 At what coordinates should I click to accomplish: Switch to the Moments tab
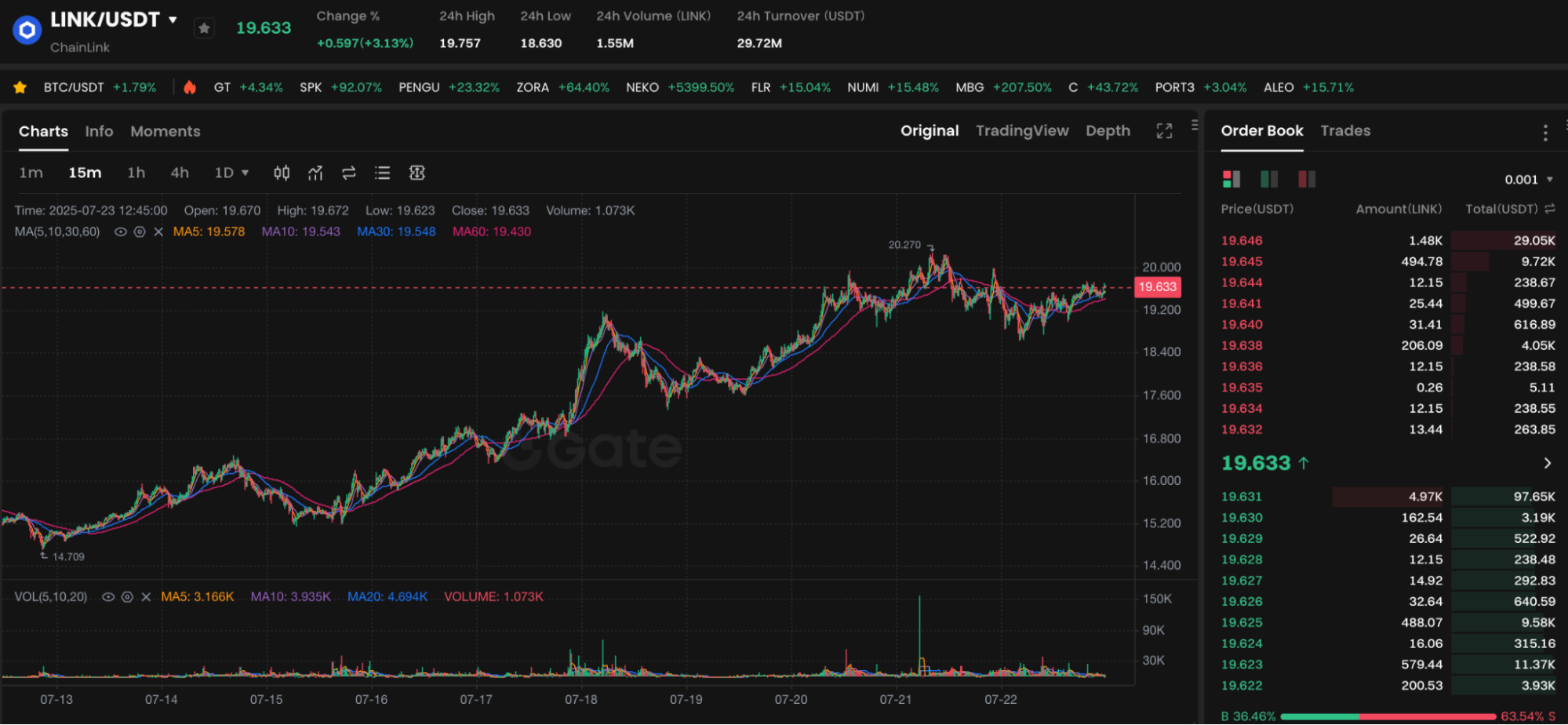pyautogui.click(x=166, y=131)
